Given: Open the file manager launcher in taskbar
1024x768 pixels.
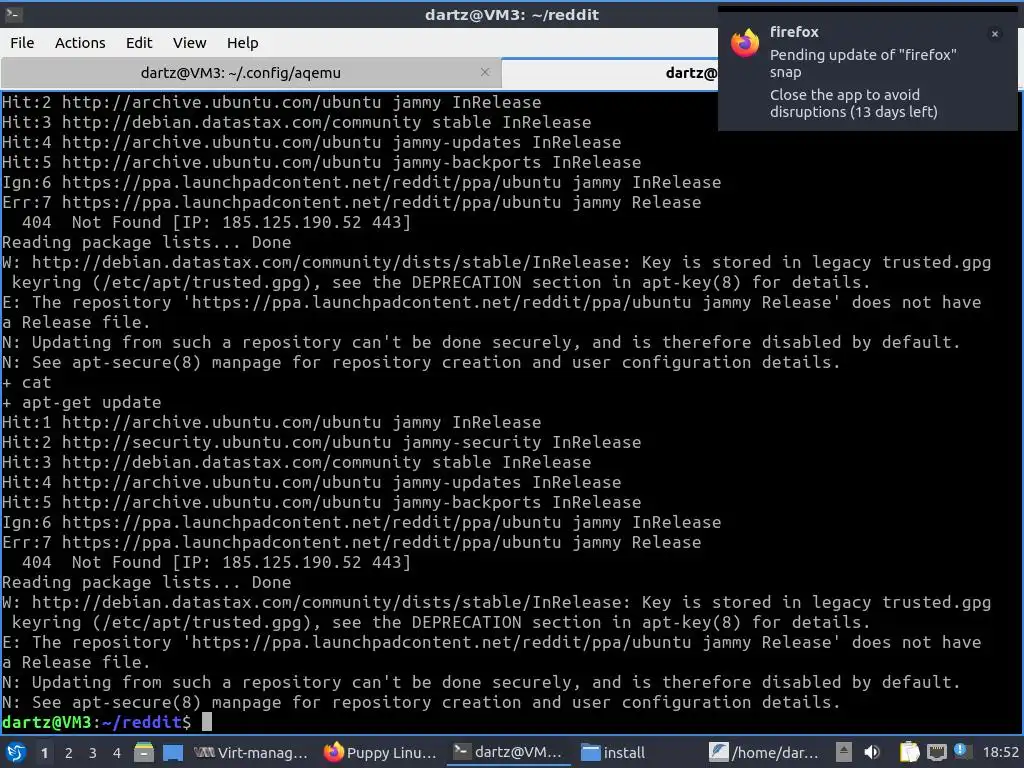Looking at the screenshot, I should pos(144,752).
